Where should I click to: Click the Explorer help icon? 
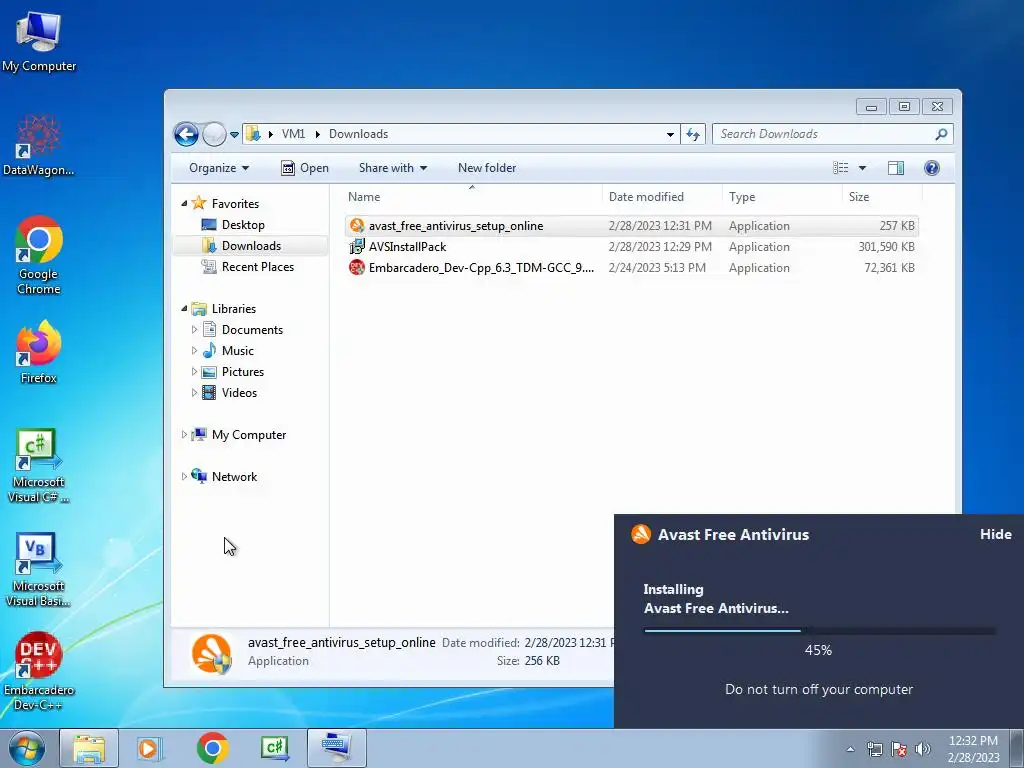[x=932, y=168]
